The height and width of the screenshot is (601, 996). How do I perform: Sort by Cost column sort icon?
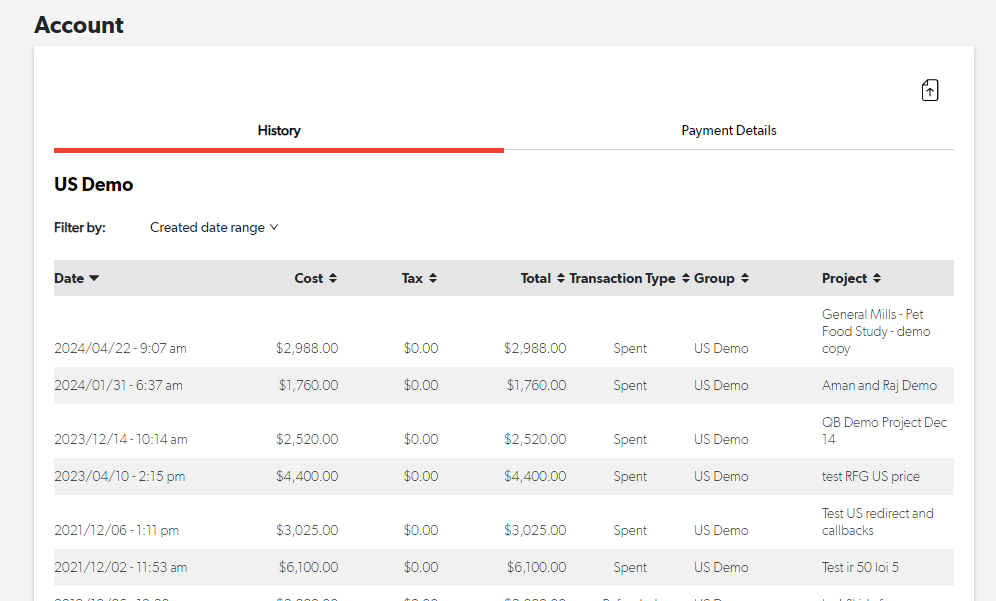[333, 278]
